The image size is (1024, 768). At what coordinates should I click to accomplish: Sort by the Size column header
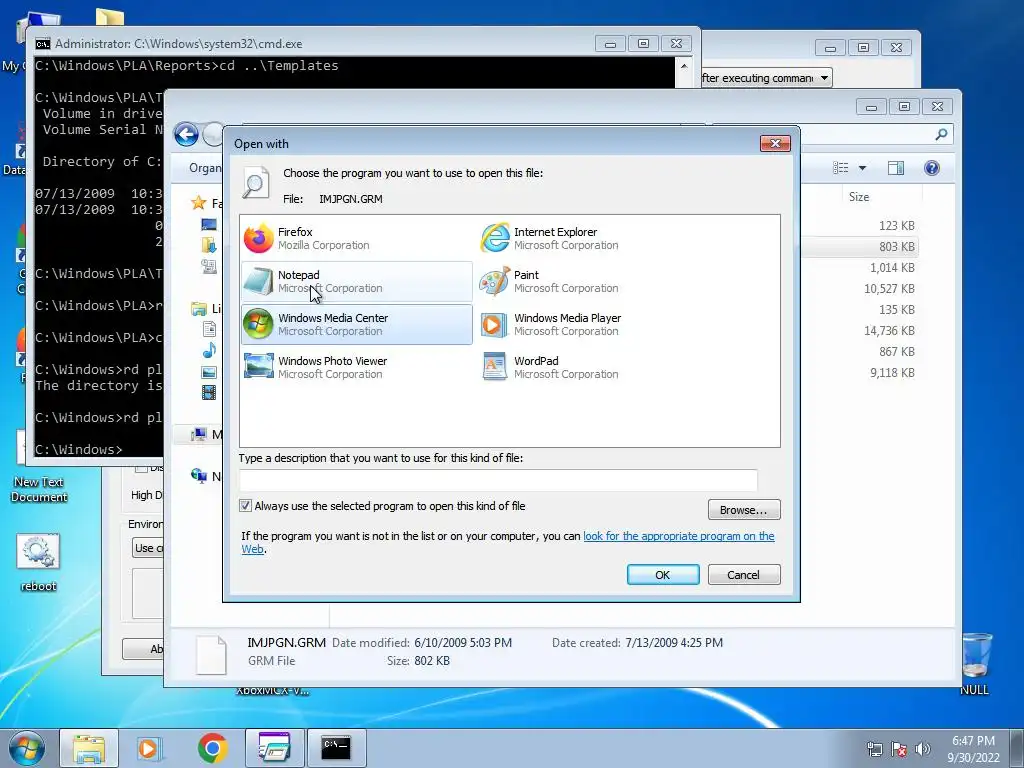[x=858, y=197]
